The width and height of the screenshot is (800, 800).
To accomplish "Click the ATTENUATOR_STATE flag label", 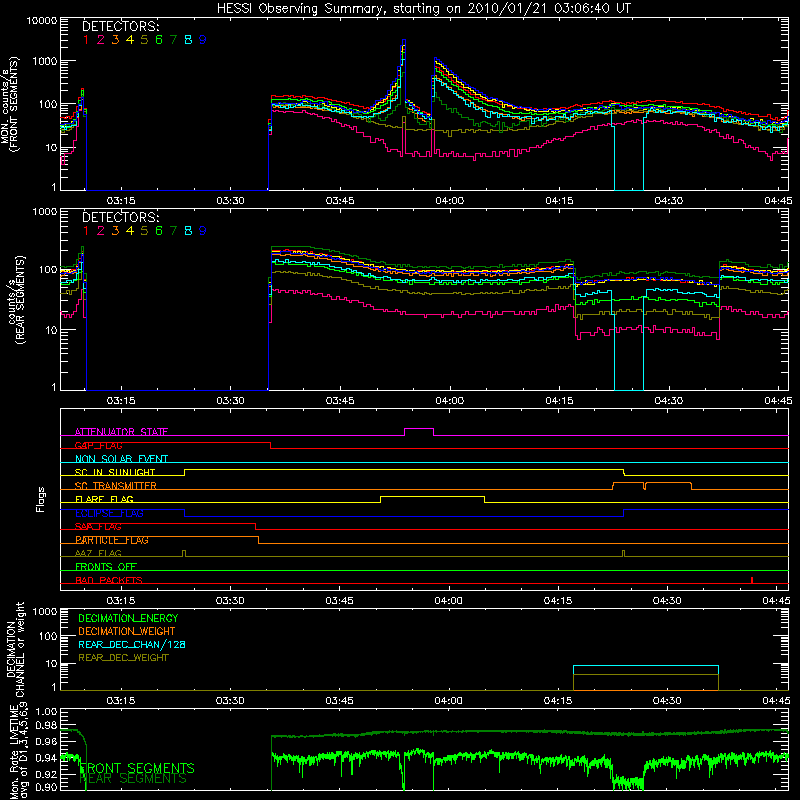I will (121, 432).
